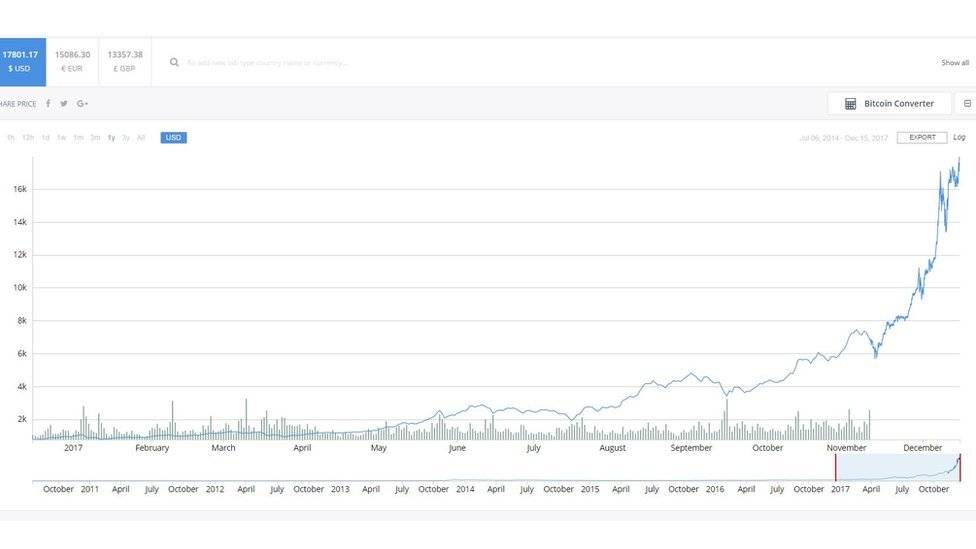Click the 16k y-axis label

click(x=20, y=189)
